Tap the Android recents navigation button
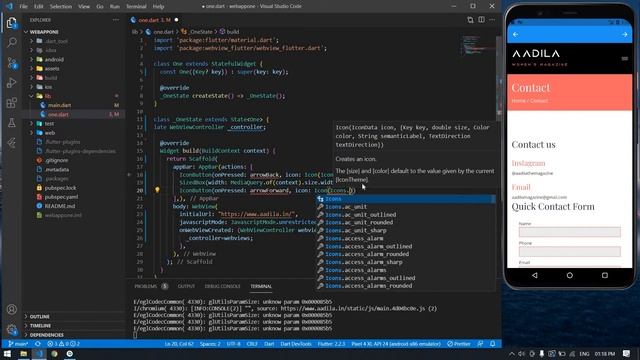Viewport: 640px width, 360px height. coord(605,275)
